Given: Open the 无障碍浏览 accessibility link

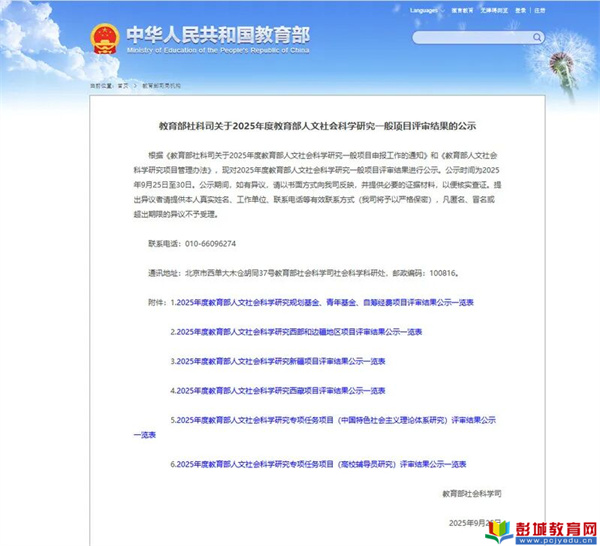Looking at the screenshot, I should pos(497,10).
